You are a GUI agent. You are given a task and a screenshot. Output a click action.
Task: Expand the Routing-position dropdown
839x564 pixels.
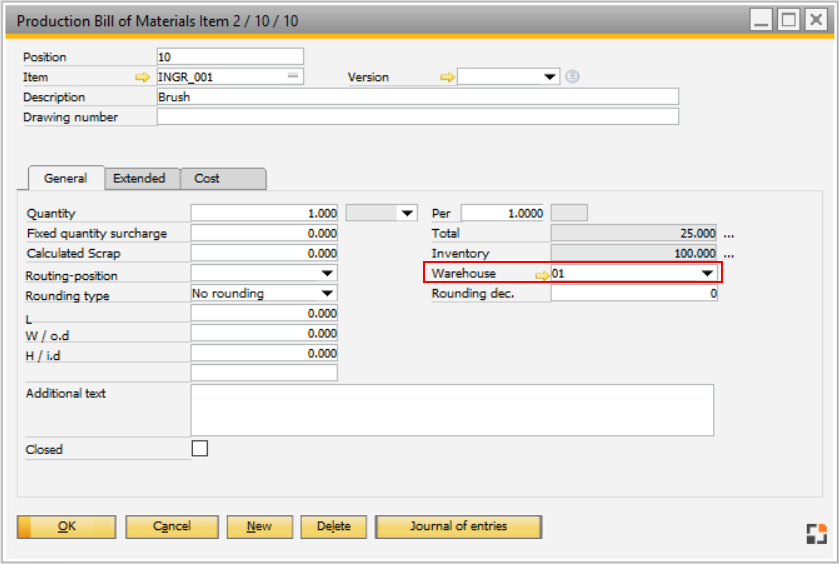(x=327, y=273)
